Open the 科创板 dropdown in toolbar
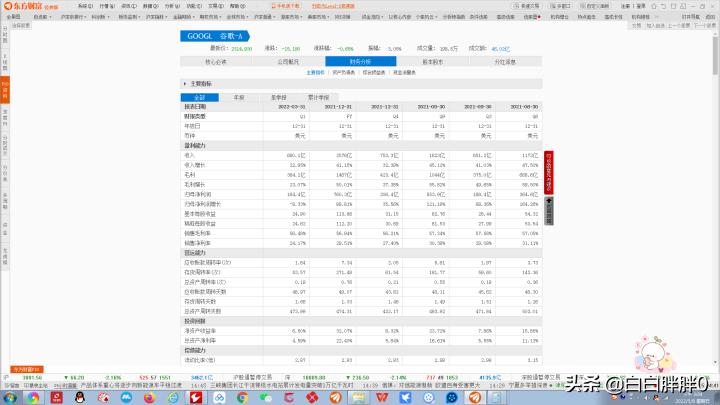Screen dimensions: 720x405 (100, 17)
